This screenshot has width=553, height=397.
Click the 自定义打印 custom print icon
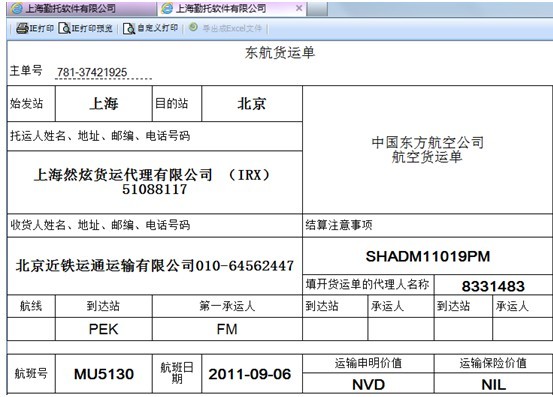129,29
